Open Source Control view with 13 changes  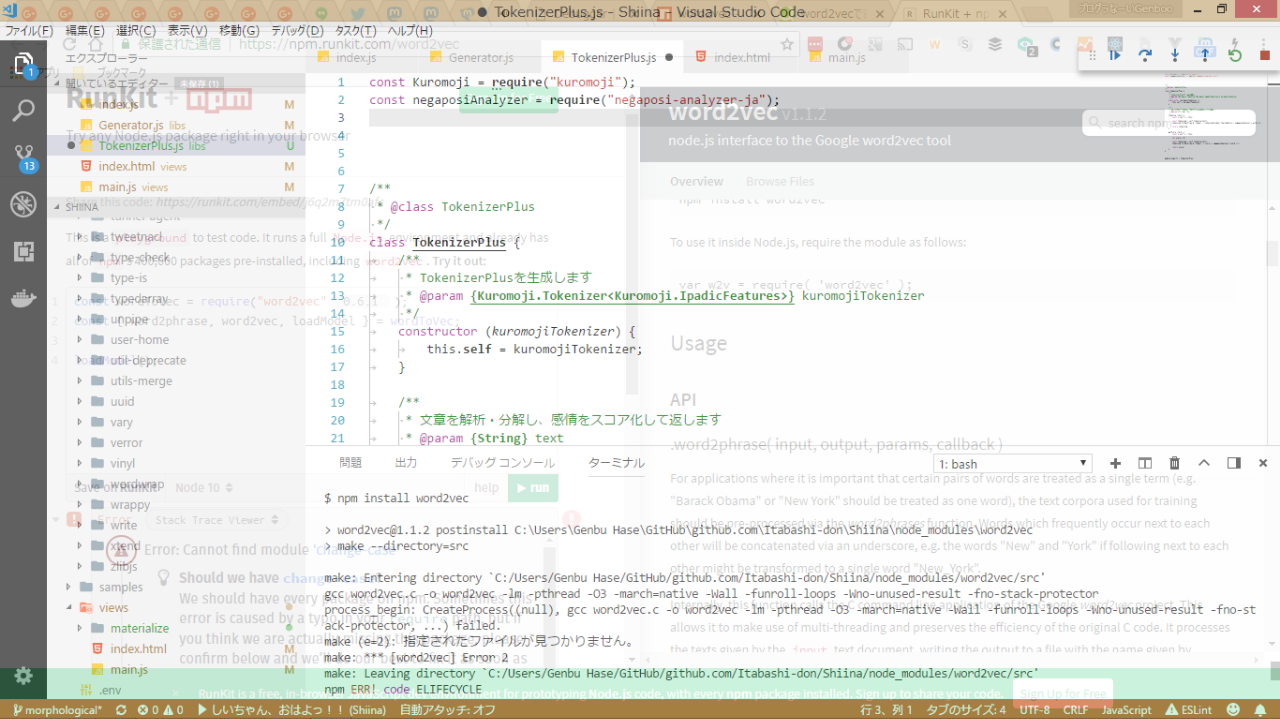click(24, 157)
